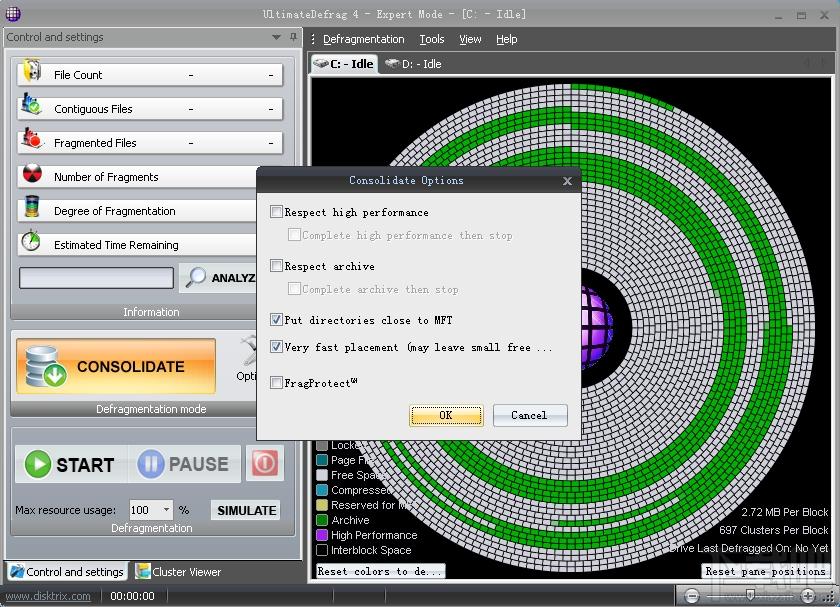This screenshot has height=607, width=840.
Task: Toggle Complete high performance then stop
Action: 294,235
